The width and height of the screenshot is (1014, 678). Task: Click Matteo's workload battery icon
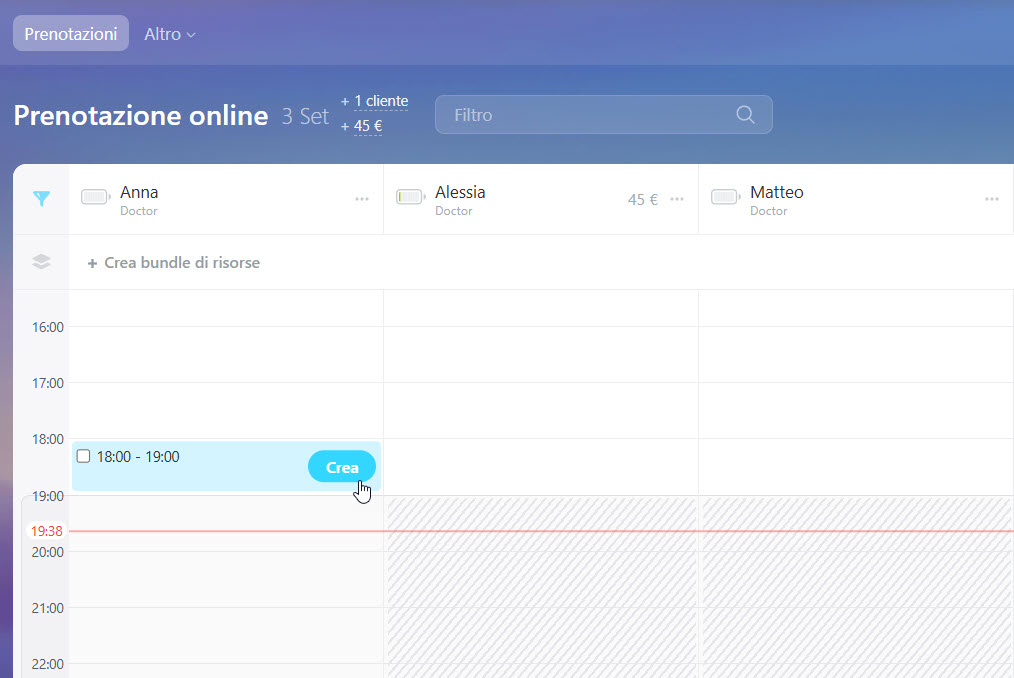coord(726,197)
